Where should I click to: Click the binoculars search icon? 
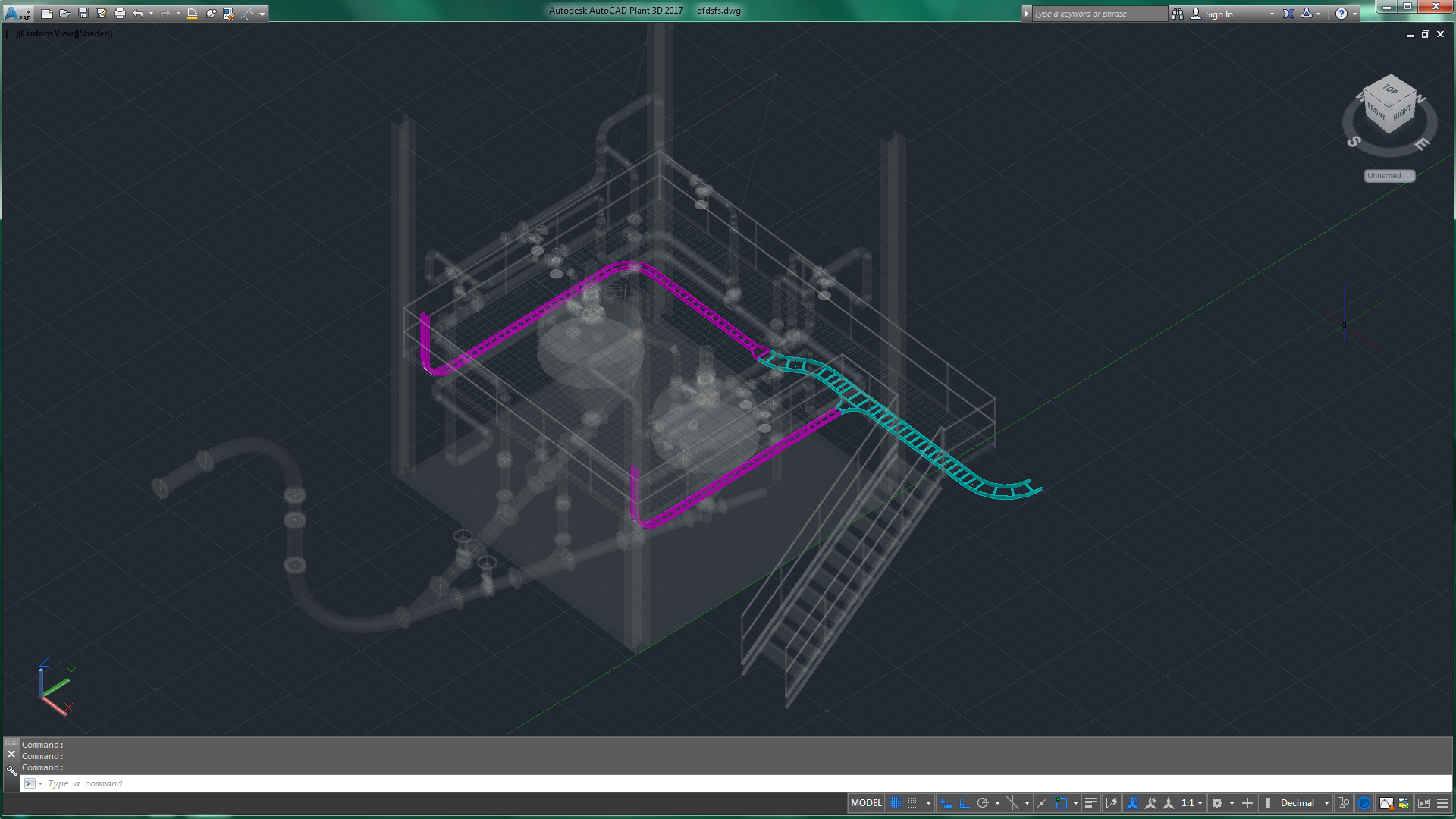pos(1178,14)
